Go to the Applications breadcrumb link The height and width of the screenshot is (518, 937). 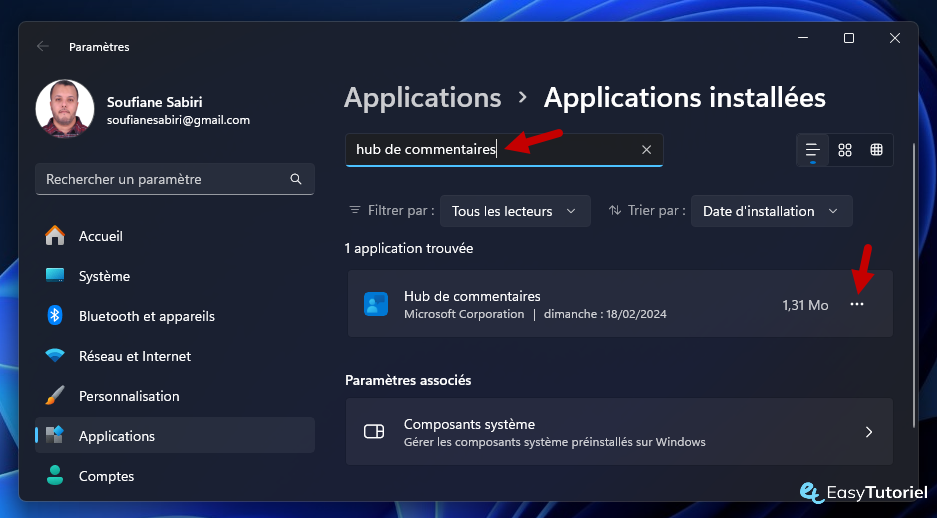tap(422, 98)
